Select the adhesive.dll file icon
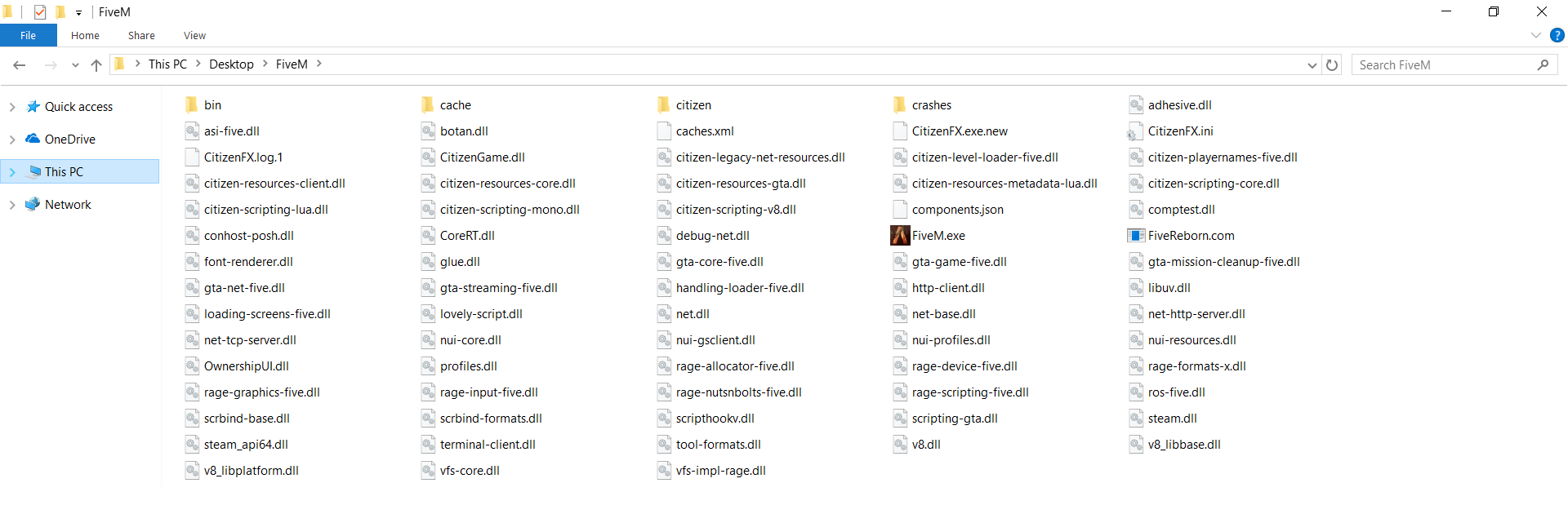Image resolution: width=1568 pixels, height=514 pixels. [1136, 105]
